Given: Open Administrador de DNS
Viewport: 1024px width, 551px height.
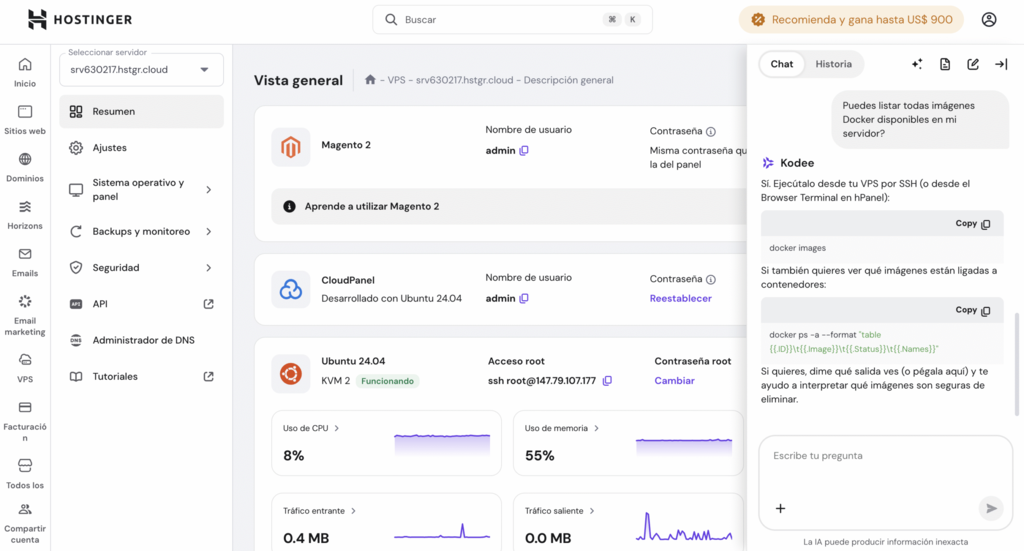Looking at the screenshot, I should 142,340.
